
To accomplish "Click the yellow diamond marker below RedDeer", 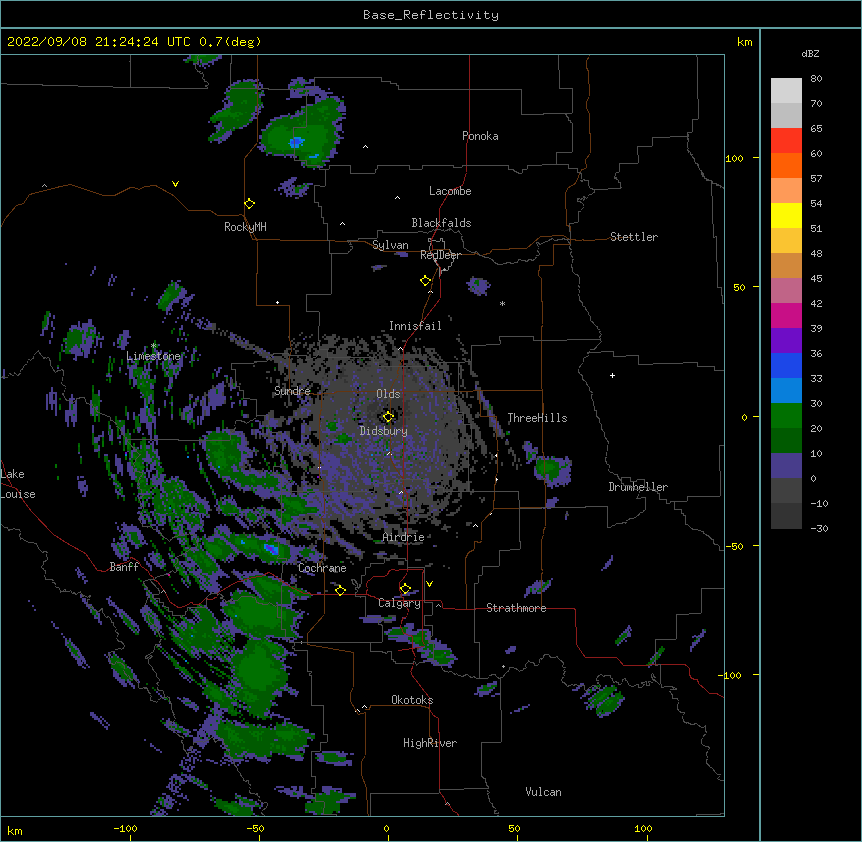I will 426,281.
